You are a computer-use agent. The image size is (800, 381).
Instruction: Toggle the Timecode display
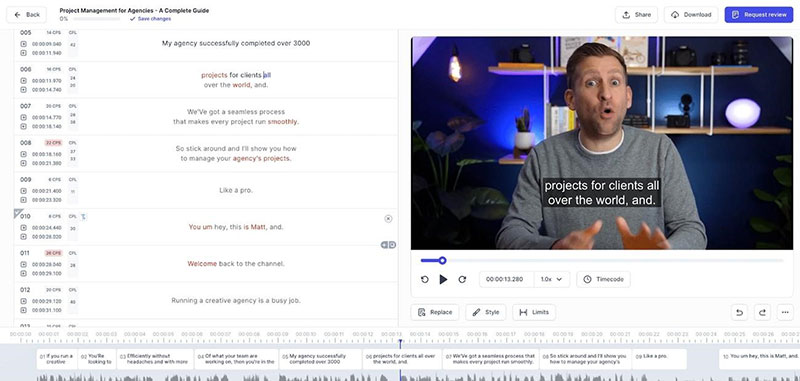604,280
